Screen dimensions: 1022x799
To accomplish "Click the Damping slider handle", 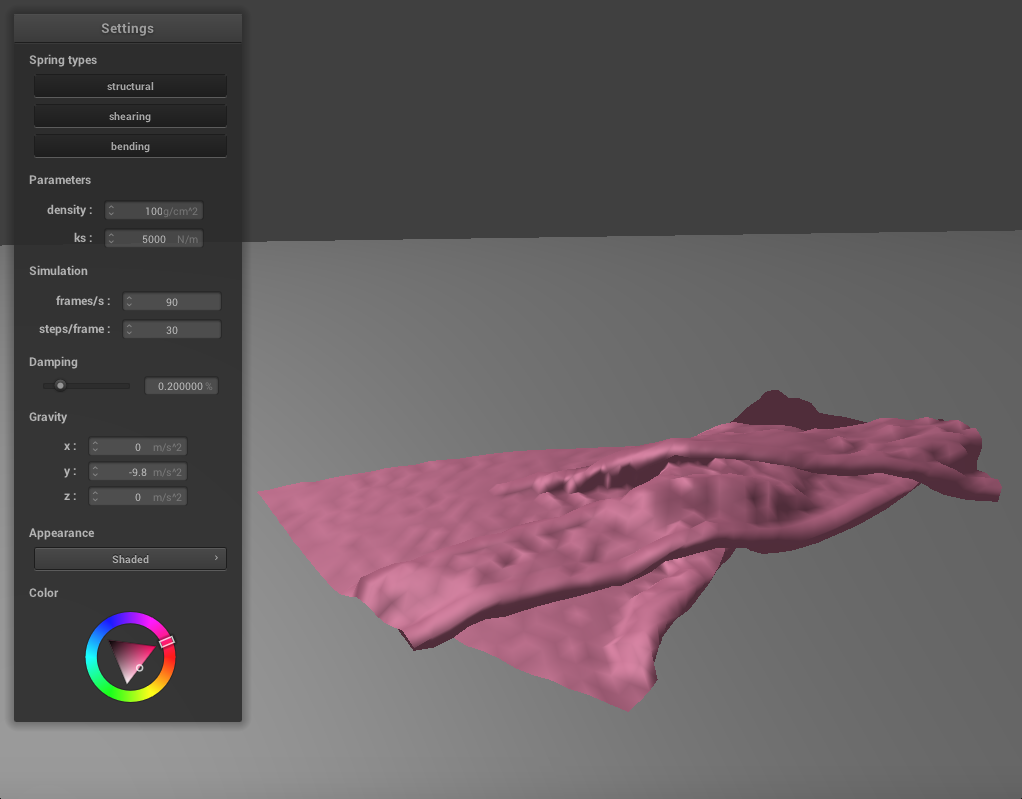I will coord(60,385).
